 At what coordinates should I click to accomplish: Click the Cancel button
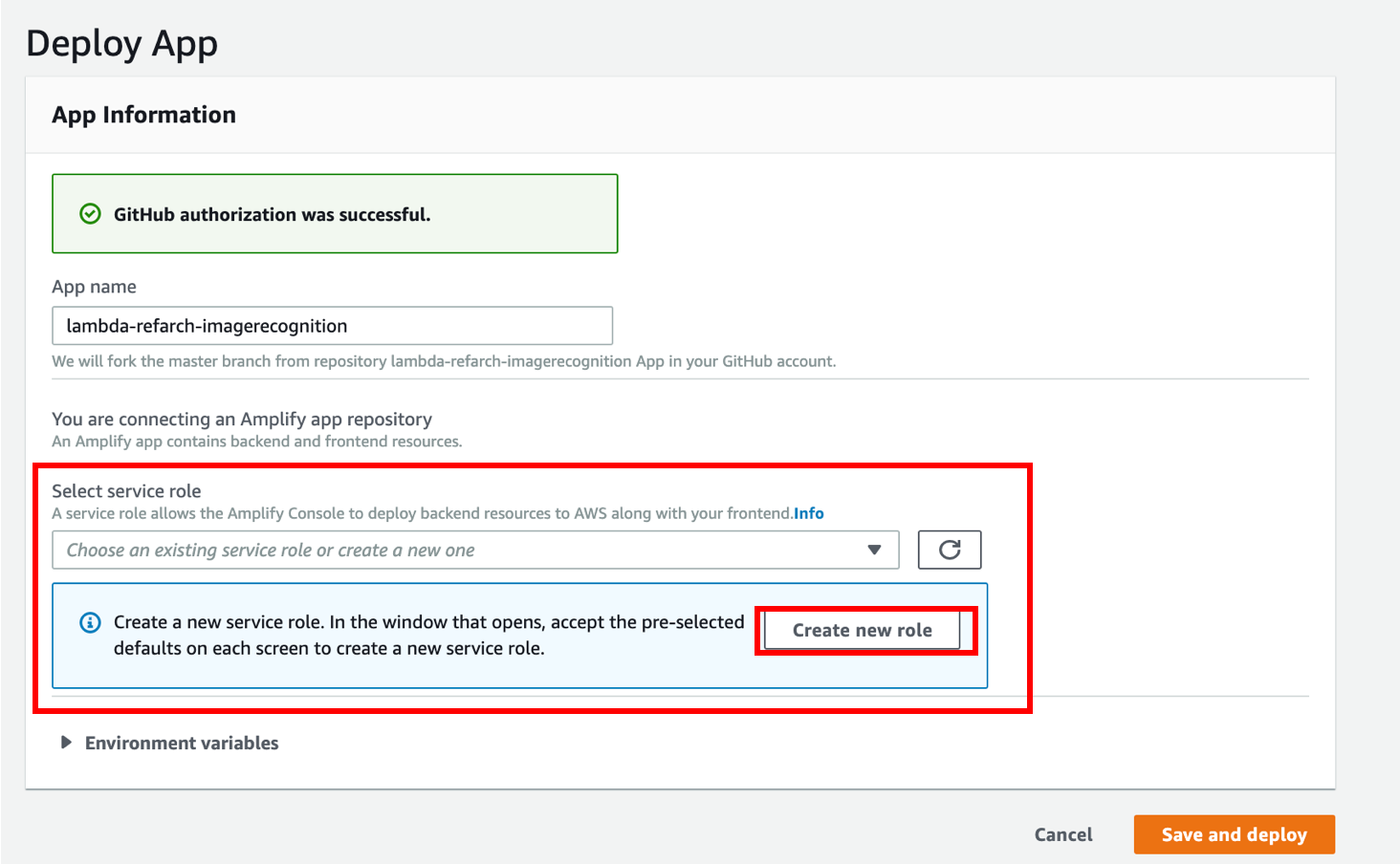pyautogui.click(x=1063, y=834)
